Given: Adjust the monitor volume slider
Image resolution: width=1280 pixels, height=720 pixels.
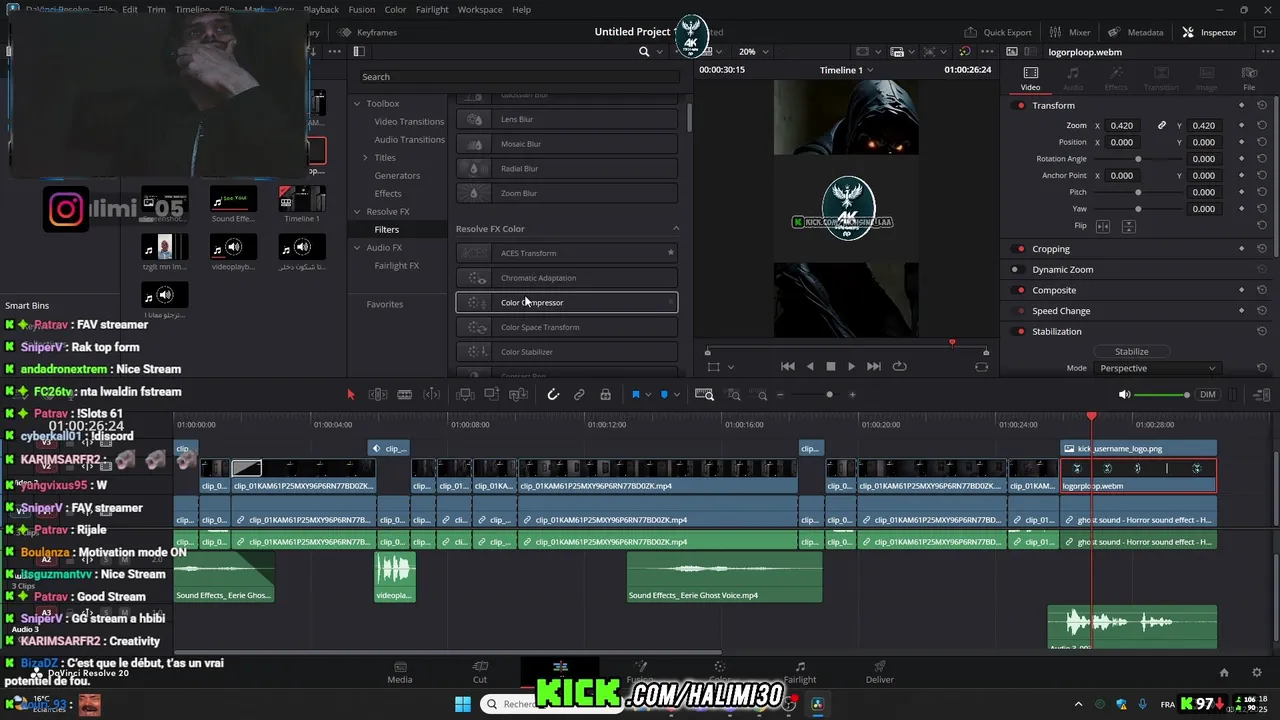Looking at the screenshot, I should coord(1160,395).
